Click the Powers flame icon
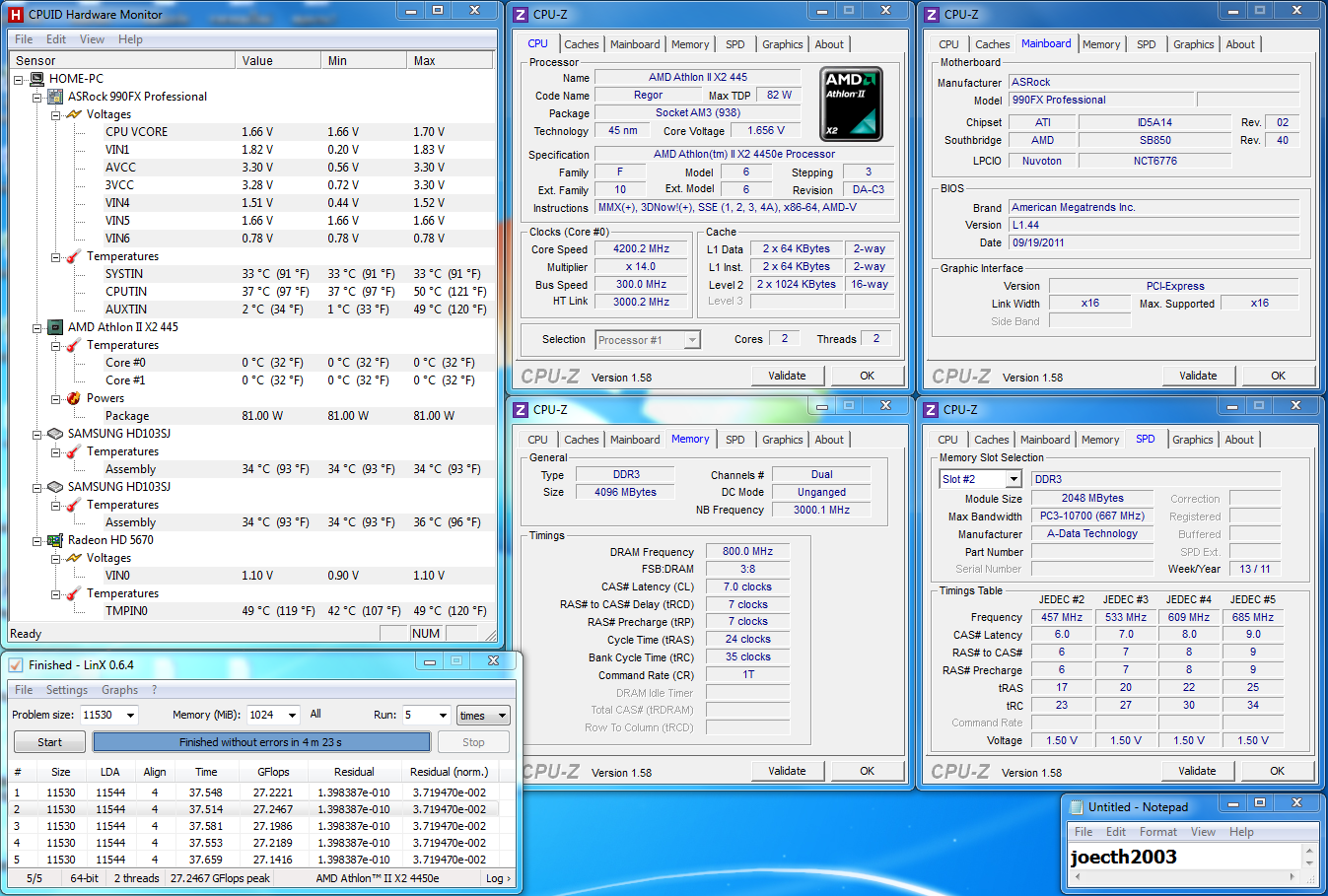 click(x=74, y=398)
